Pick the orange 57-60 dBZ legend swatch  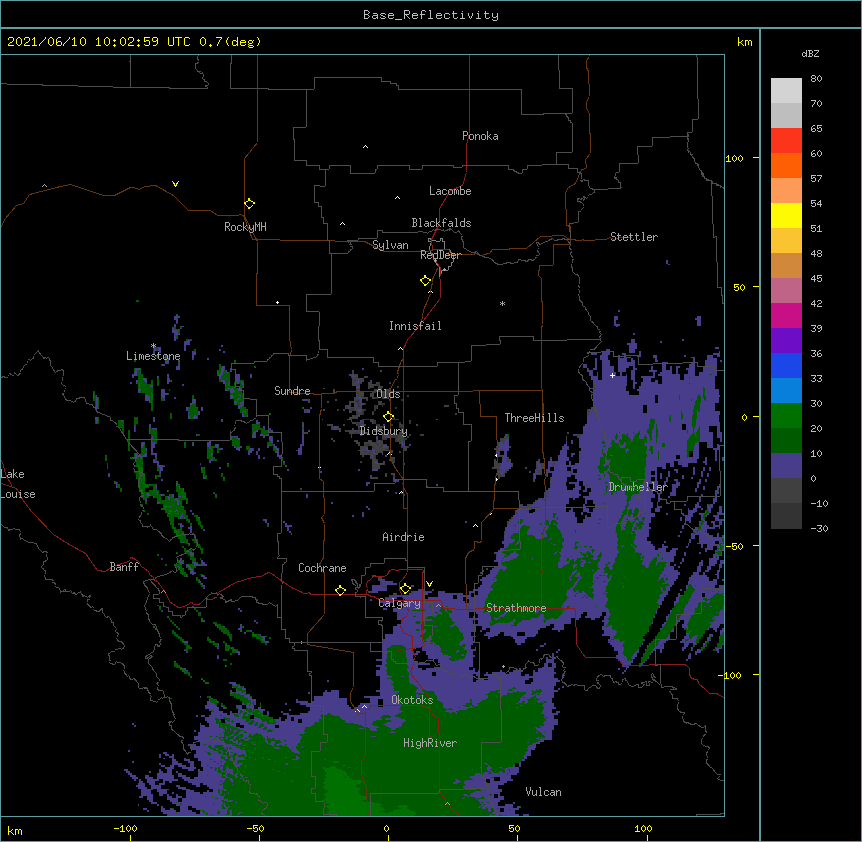click(786, 165)
